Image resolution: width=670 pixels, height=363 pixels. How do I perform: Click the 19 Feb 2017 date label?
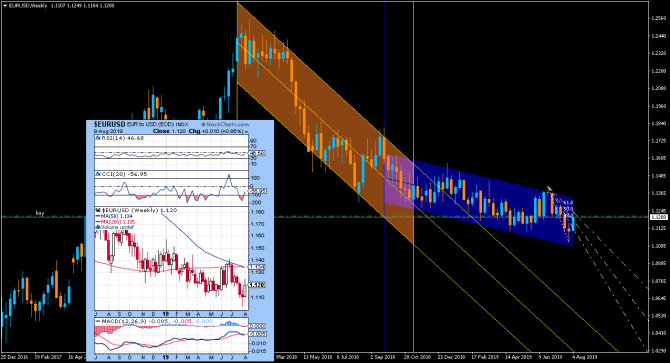(48, 357)
